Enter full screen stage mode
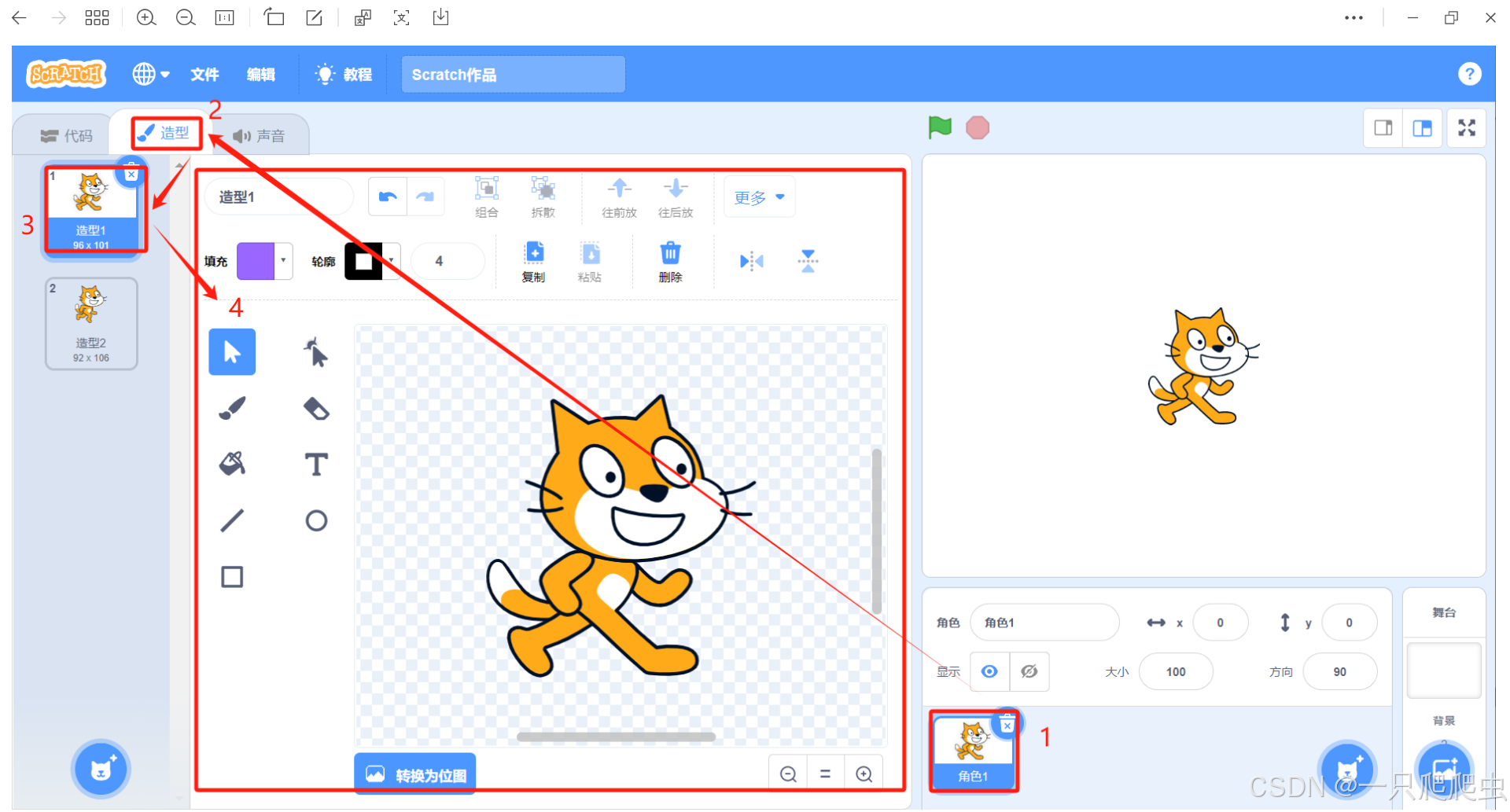This screenshot has width=1510, height=812. tap(1467, 128)
